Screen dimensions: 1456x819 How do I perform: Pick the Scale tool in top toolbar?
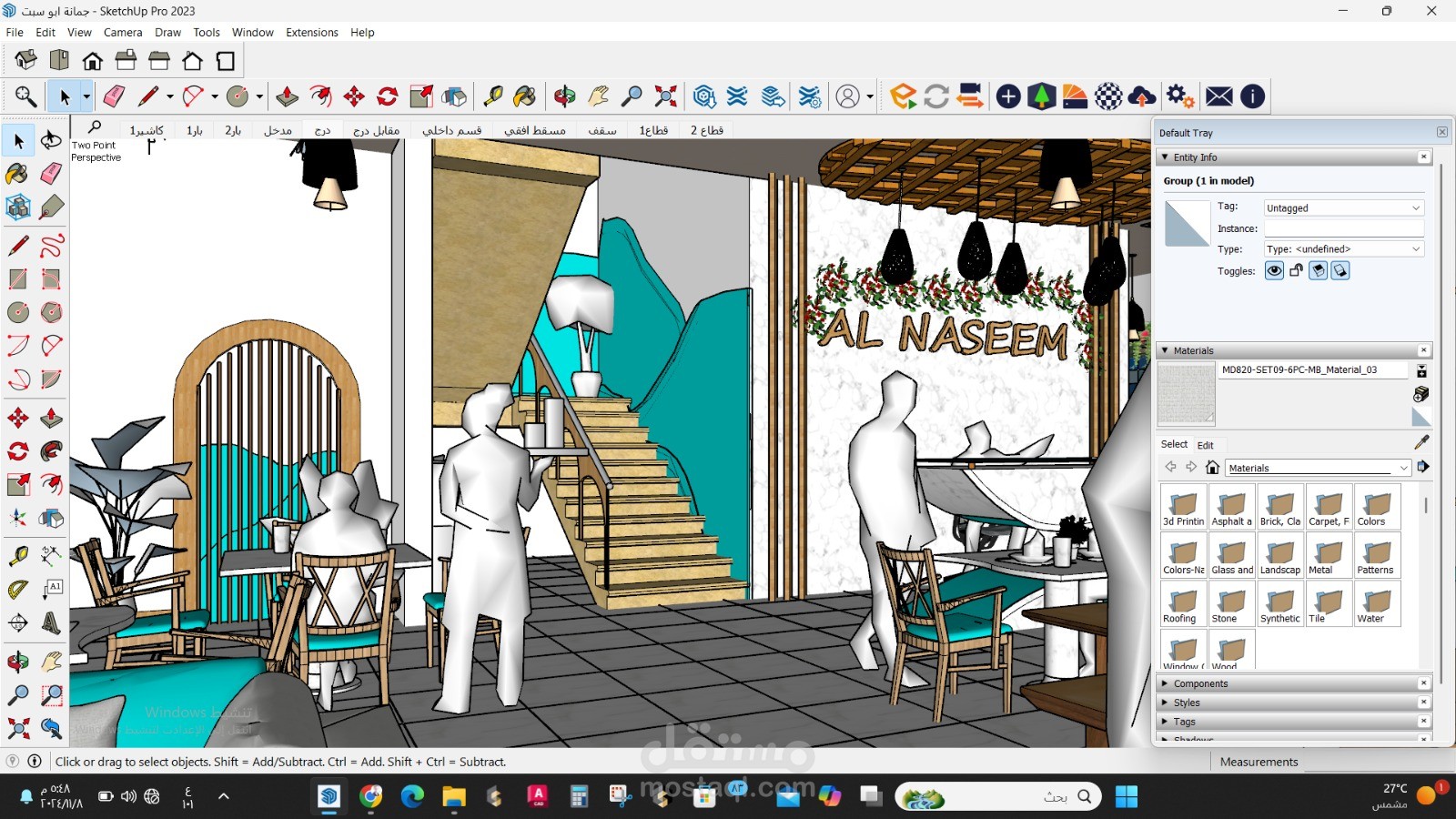point(421,96)
